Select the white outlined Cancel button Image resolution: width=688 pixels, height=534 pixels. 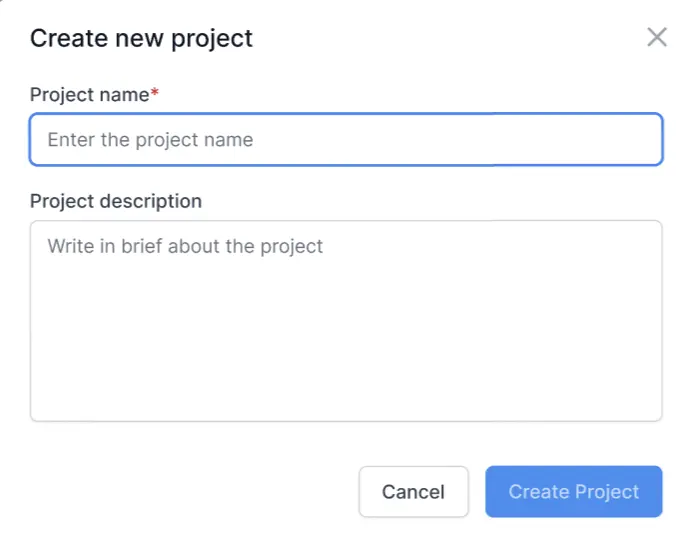(x=413, y=491)
